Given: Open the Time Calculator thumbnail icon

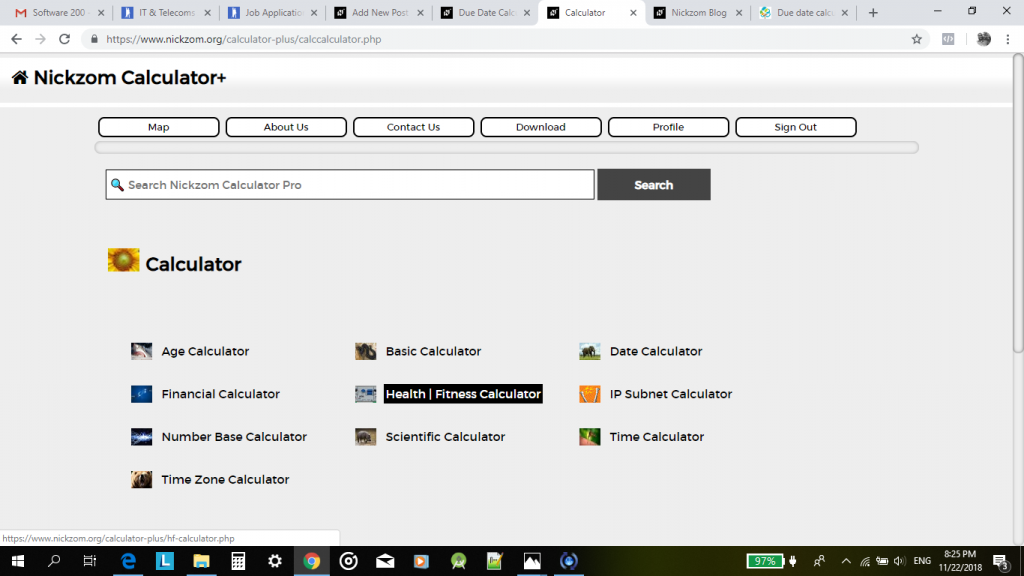Looking at the screenshot, I should [x=590, y=437].
